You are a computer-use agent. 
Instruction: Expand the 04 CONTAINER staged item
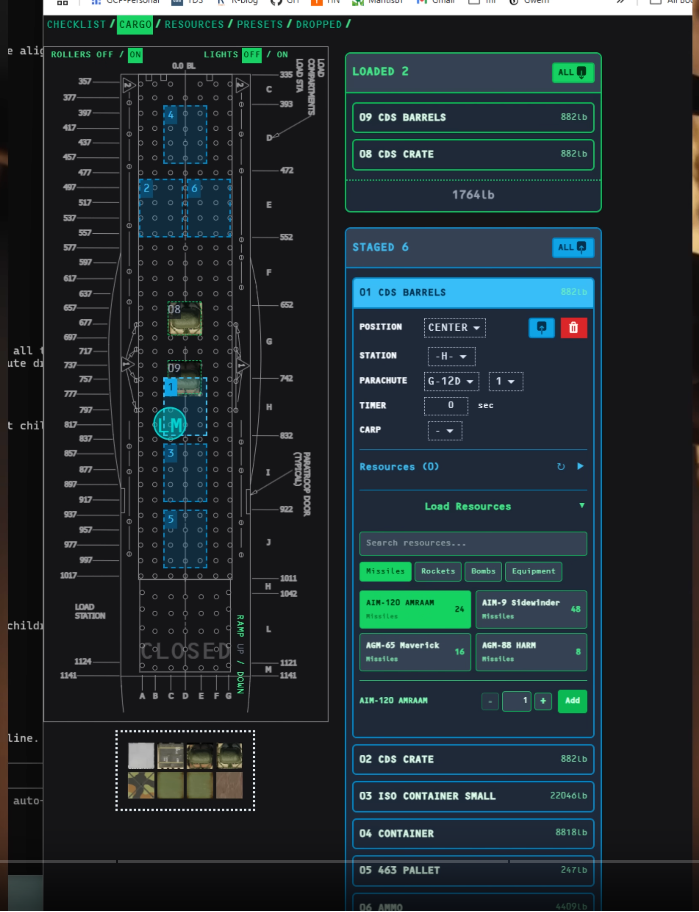pos(473,833)
